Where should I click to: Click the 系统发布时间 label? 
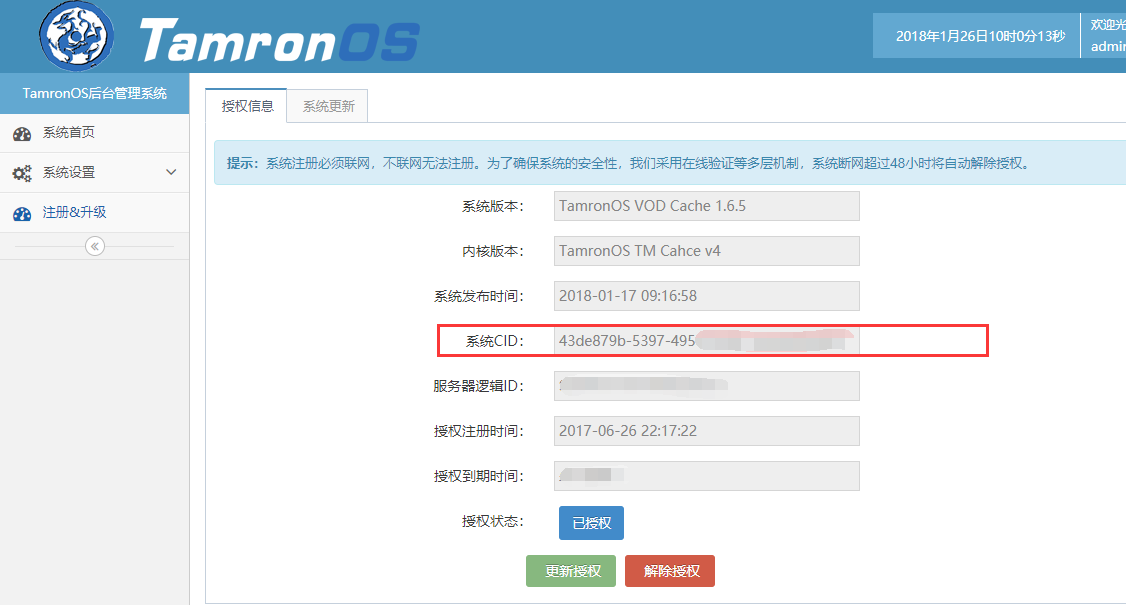479,296
